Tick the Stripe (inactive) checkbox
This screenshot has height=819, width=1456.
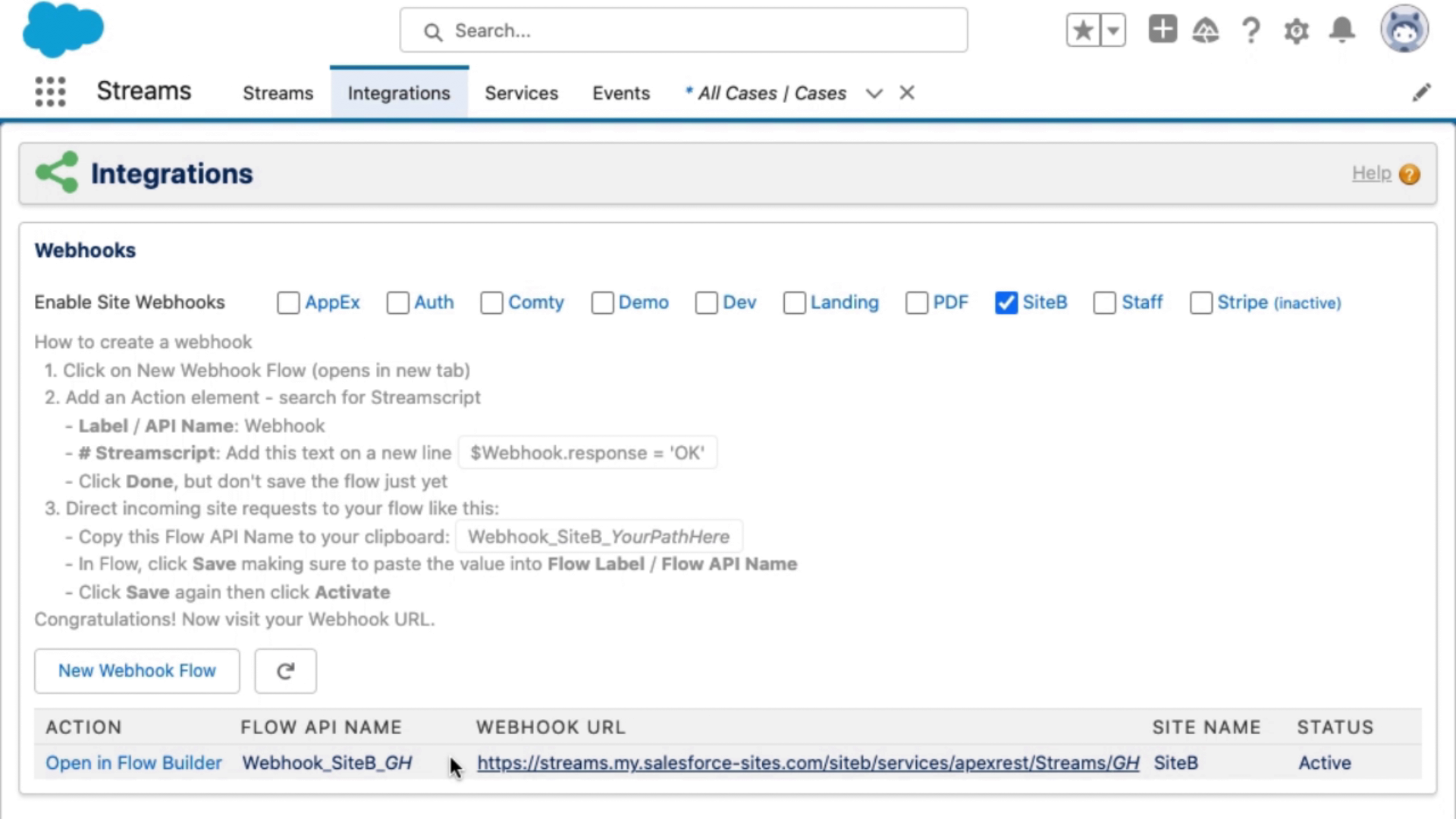coord(1201,303)
